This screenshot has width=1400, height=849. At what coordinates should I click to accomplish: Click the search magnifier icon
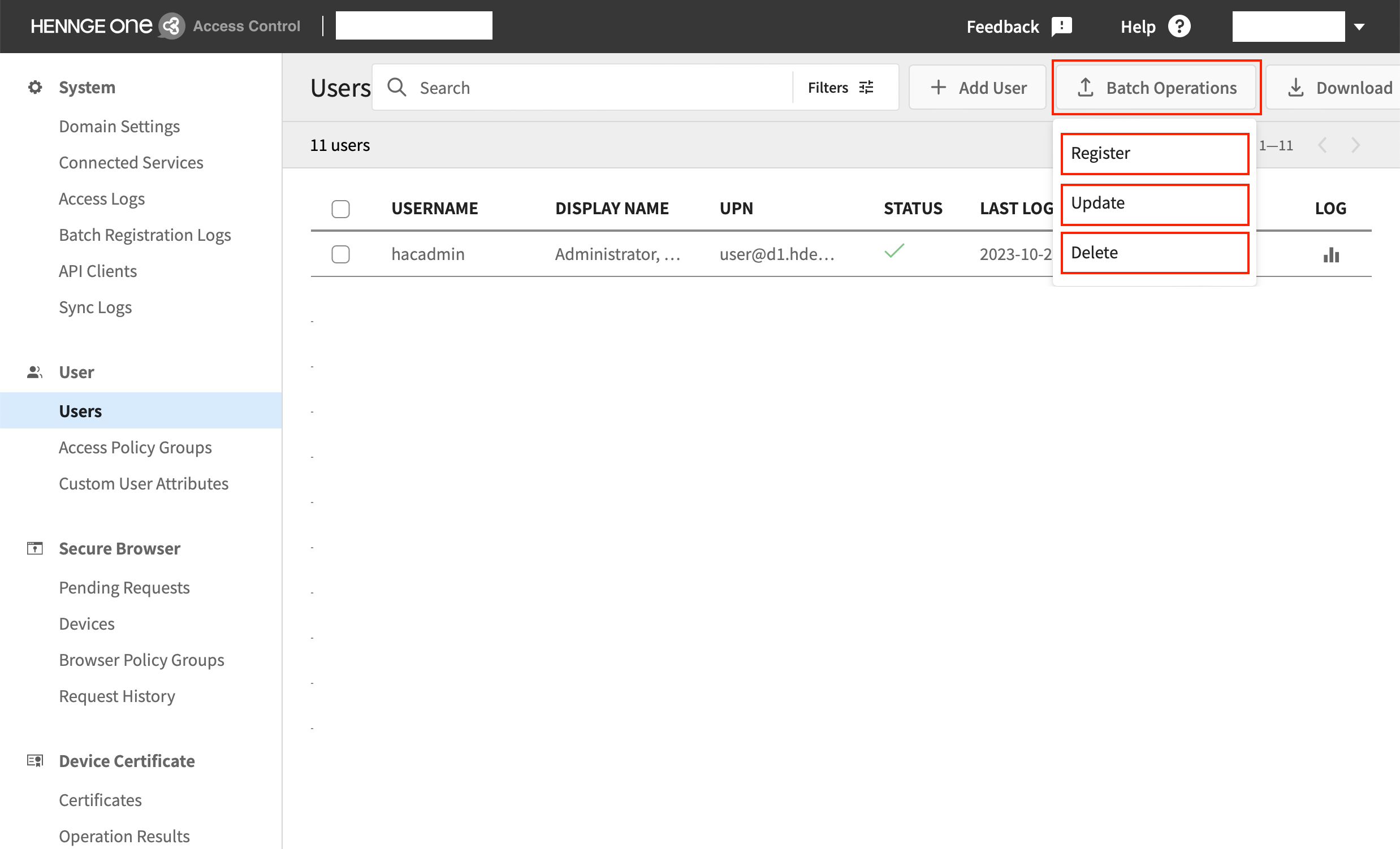coord(396,87)
